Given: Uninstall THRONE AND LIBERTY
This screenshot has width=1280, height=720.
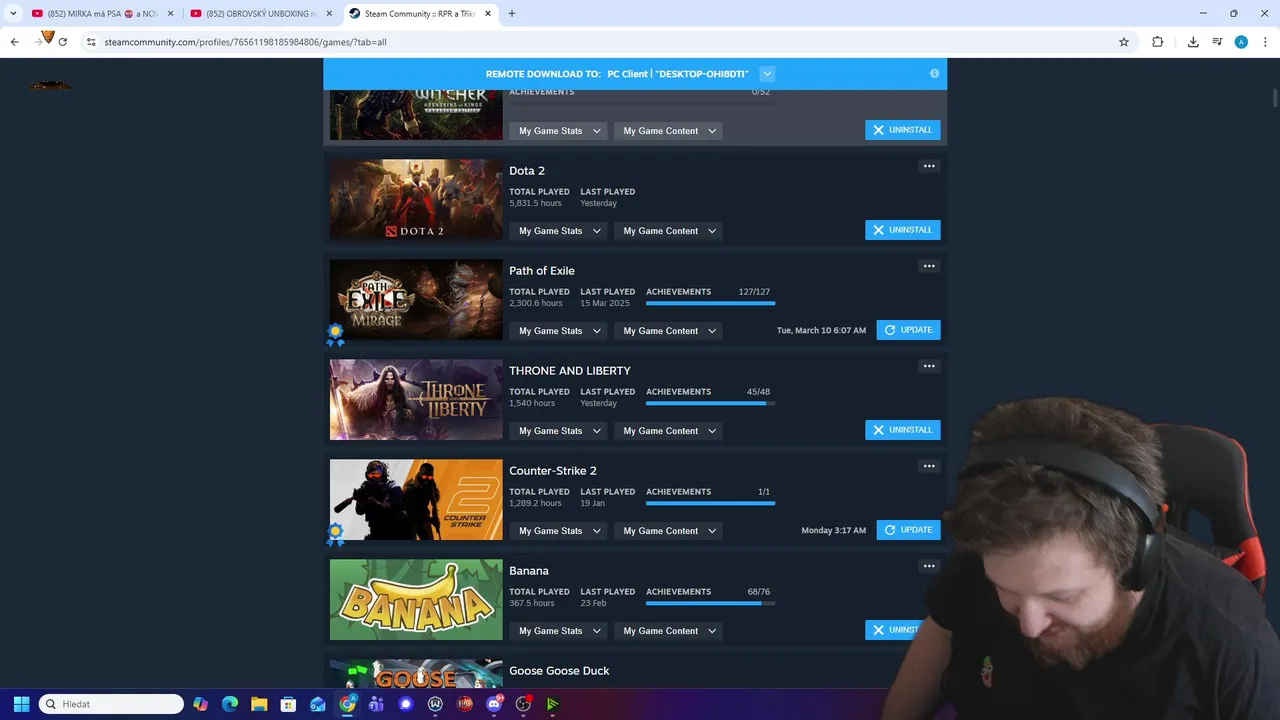Looking at the screenshot, I should pyautogui.click(x=902, y=430).
